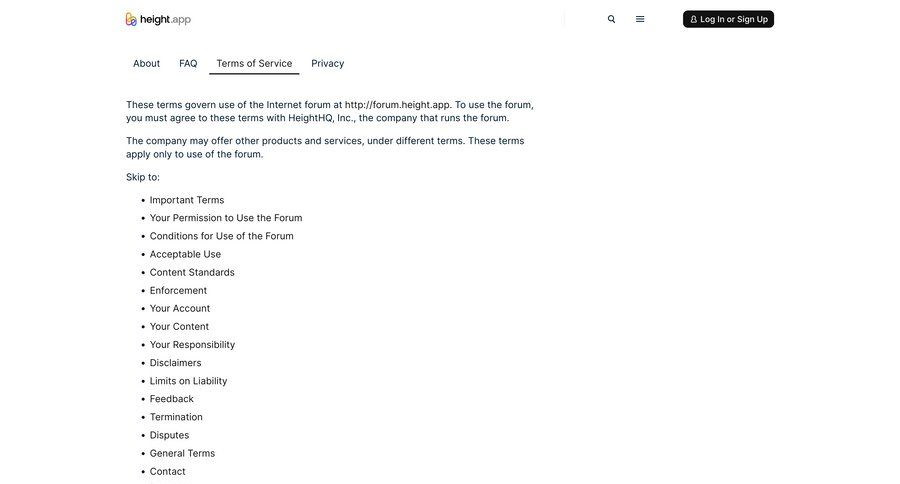This screenshot has width=900, height=484.
Task: Jump to Content Standards link
Action: [x=192, y=272]
